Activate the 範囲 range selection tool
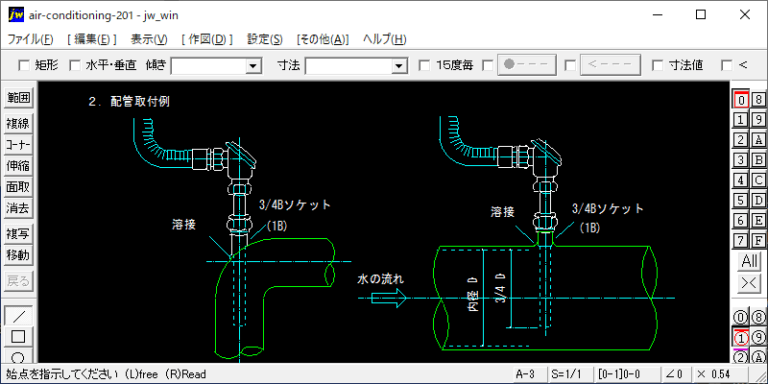Viewport: 768px width, 384px height. click(19, 98)
